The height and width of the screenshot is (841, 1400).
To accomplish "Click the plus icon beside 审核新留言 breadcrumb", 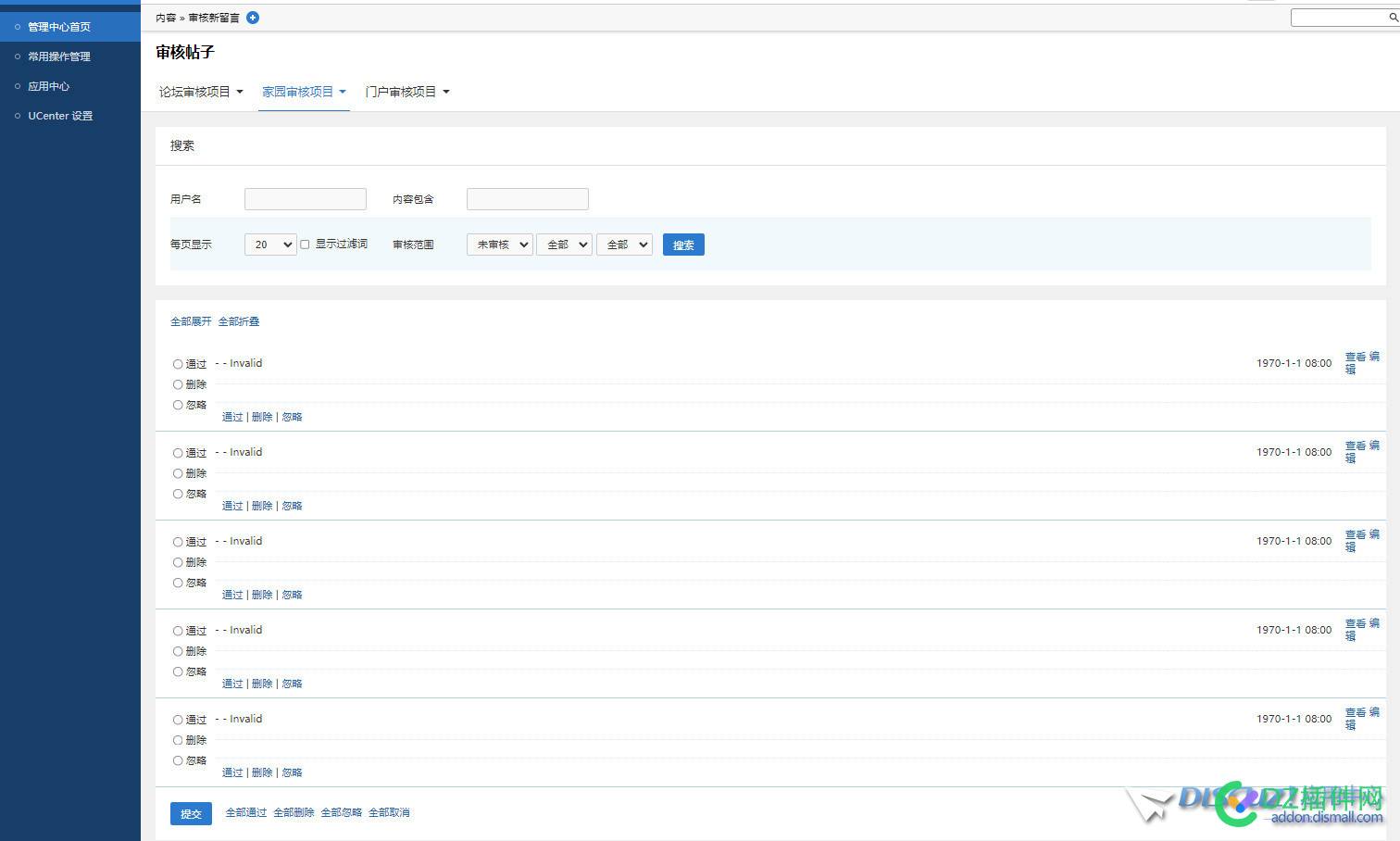I will point(253,18).
